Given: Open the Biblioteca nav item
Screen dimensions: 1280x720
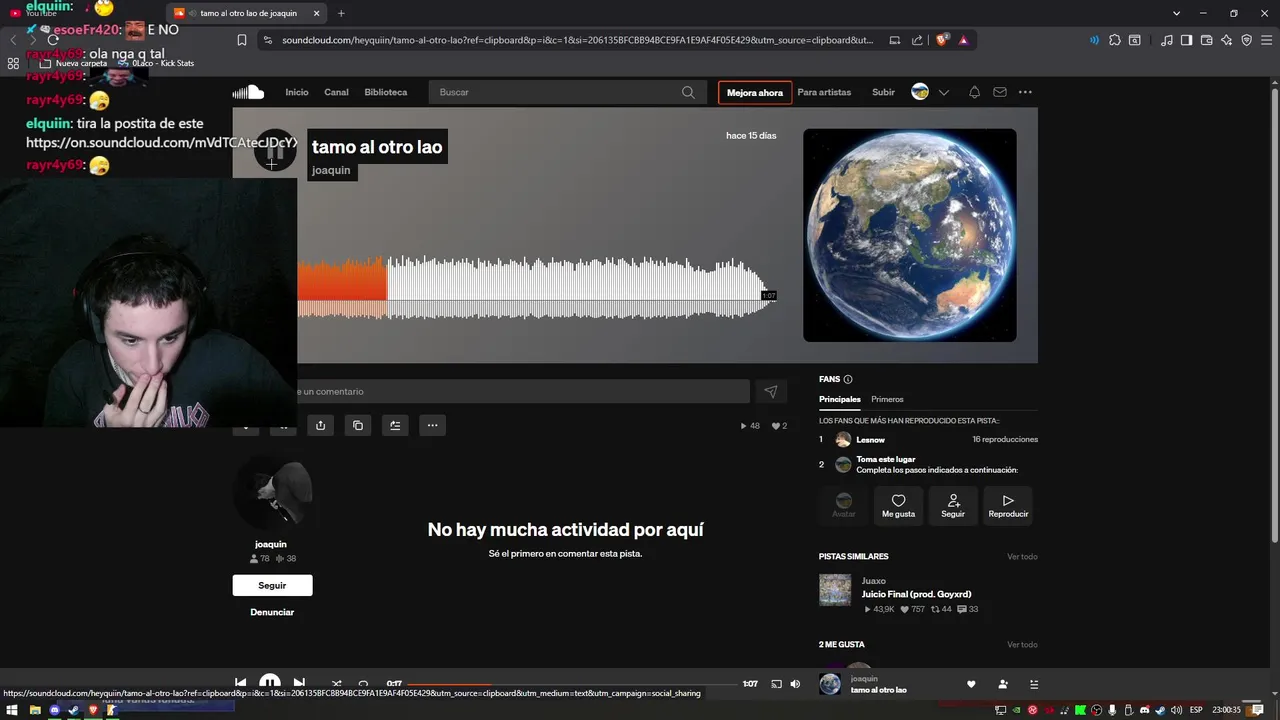Looking at the screenshot, I should click(x=386, y=92).
